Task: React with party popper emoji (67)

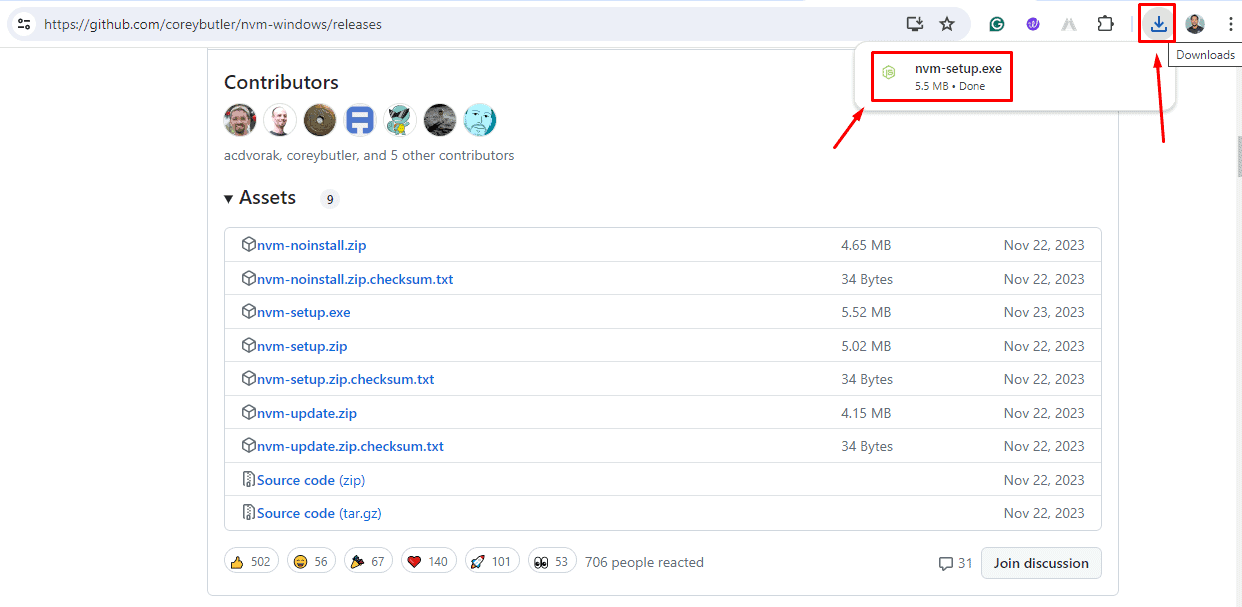Action: pos(368,562)
